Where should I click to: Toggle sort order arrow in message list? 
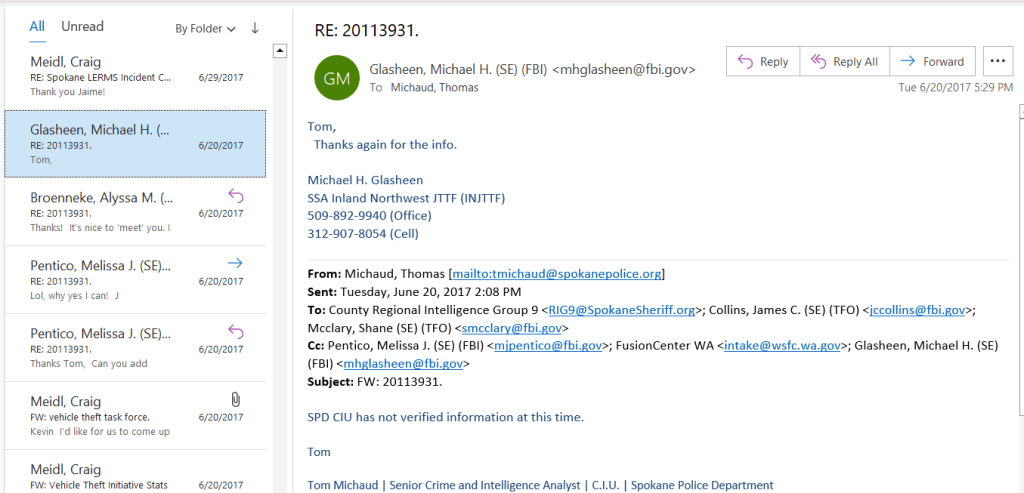(x=254, y=28)
